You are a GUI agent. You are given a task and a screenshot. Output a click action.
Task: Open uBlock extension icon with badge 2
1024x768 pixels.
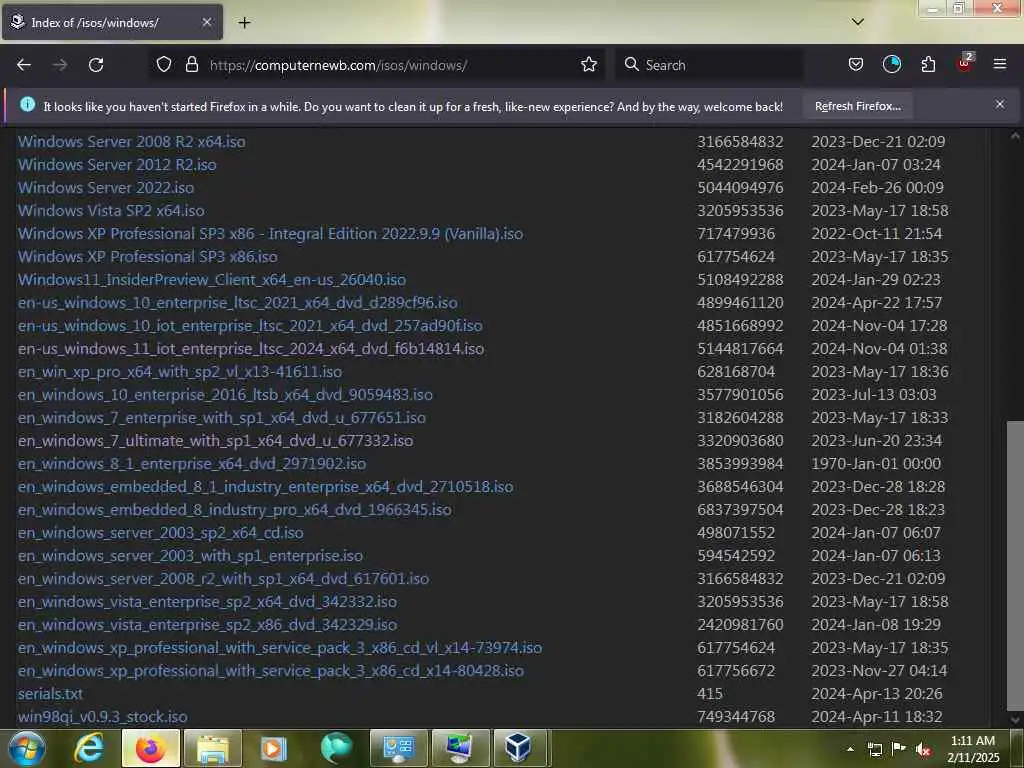(x=965, y=63)
